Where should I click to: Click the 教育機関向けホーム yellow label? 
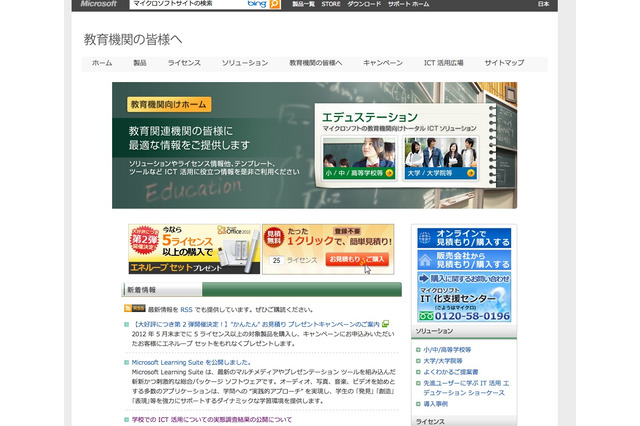pyautogui.click(x=169, y=104)
